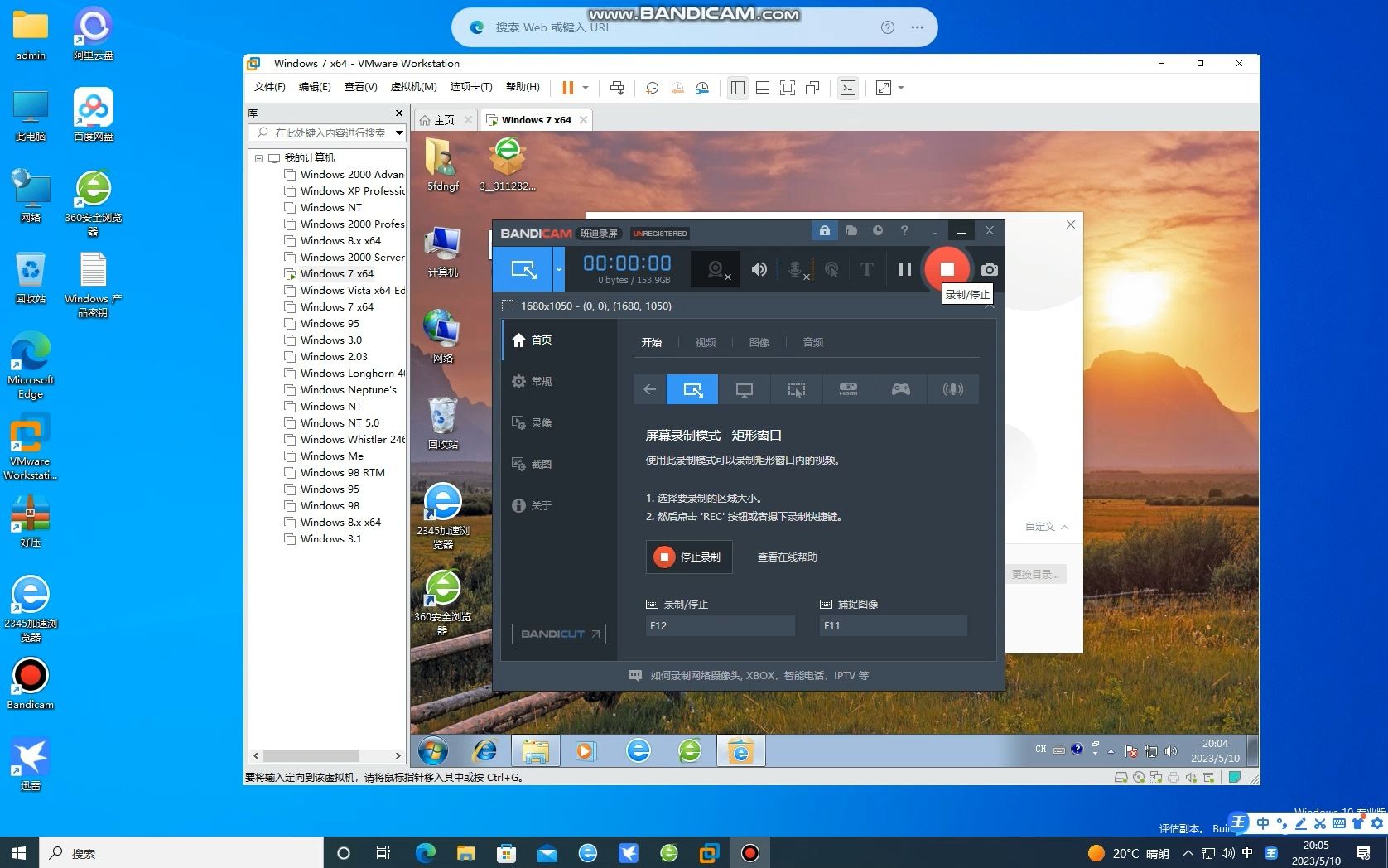Switch to the 图像 tab in Bandicam
The width and height of the screenshot is (1388, 868).
(x=759, y=342)
